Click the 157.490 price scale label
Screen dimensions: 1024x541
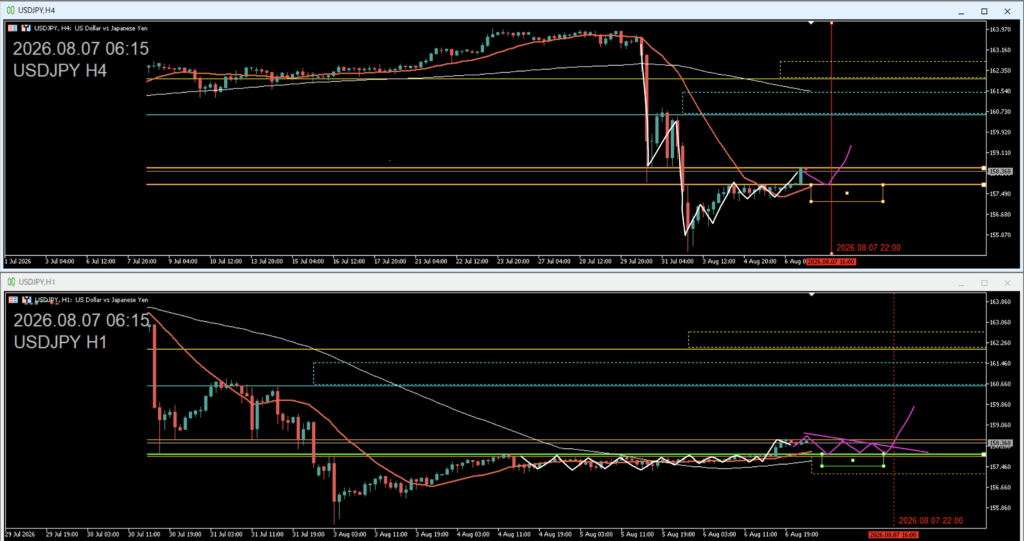(x=1000, y=194)
